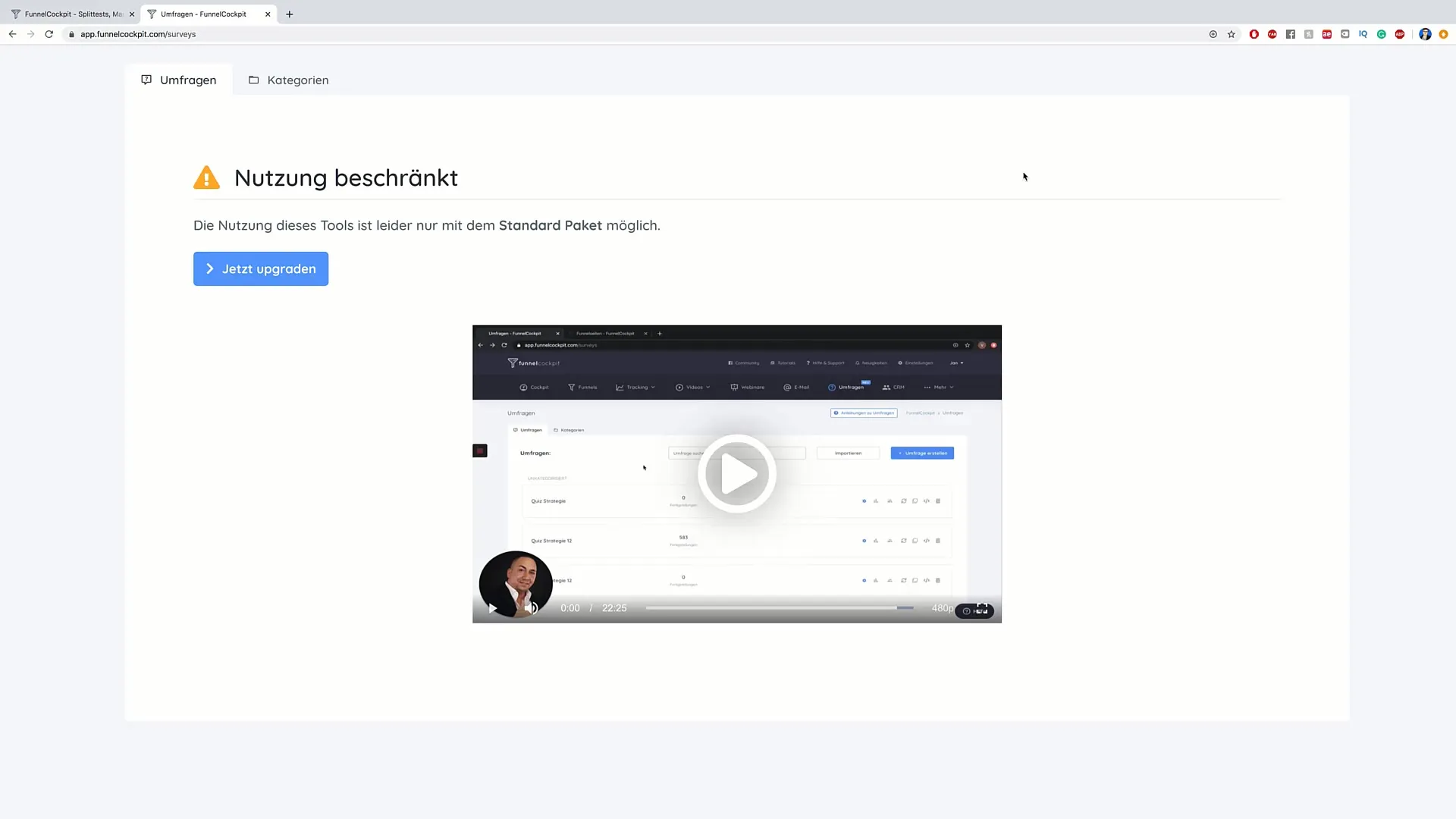This screenshot has height=819, width=1456.
Task: Open the Chrome profile avatar
Action: coord(1426,34)
